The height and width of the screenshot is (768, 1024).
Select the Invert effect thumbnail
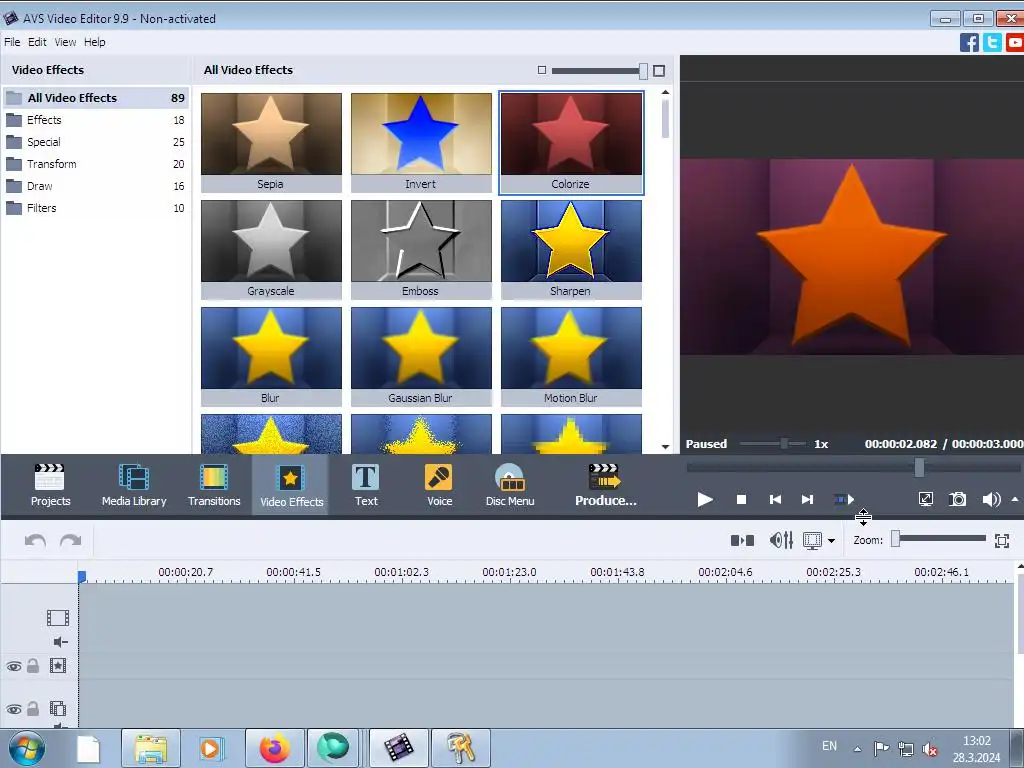point(421,142)
